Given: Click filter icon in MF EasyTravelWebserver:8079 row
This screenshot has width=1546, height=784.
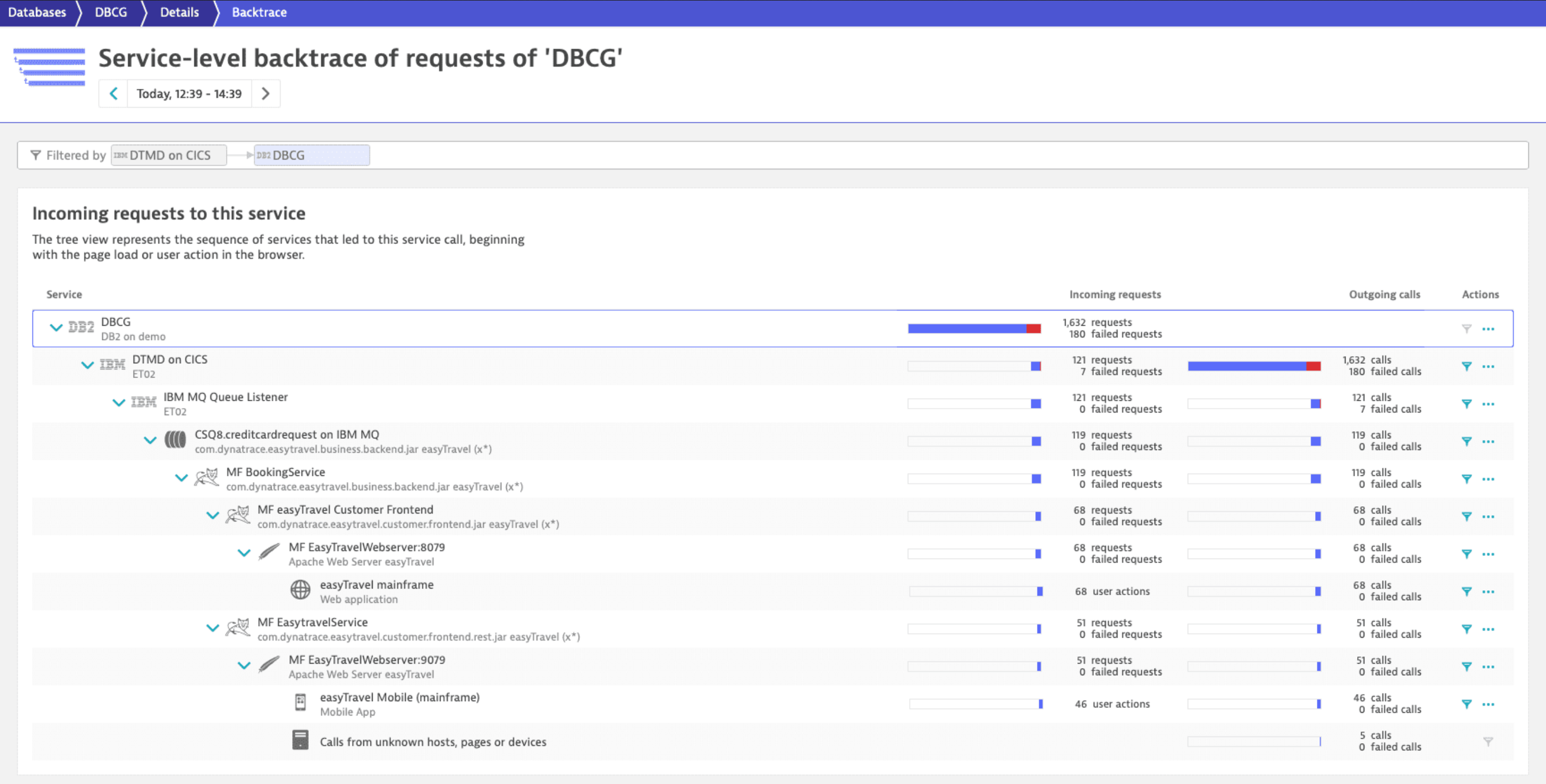Looking at the screenshot, I should pos(1466,554).
